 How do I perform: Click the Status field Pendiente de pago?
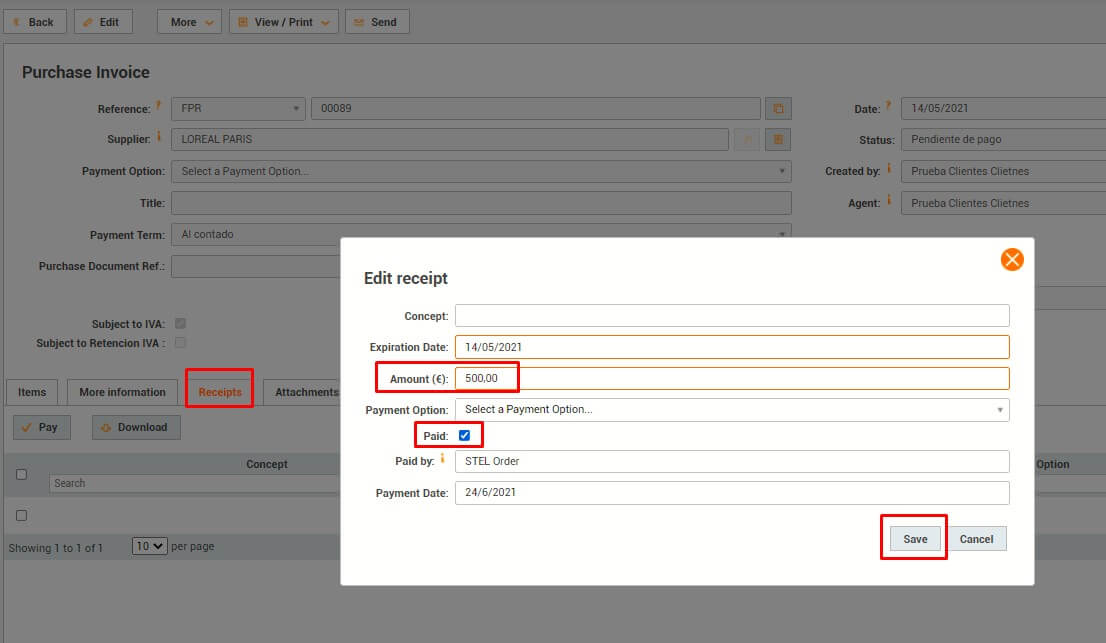point(1003,140)
